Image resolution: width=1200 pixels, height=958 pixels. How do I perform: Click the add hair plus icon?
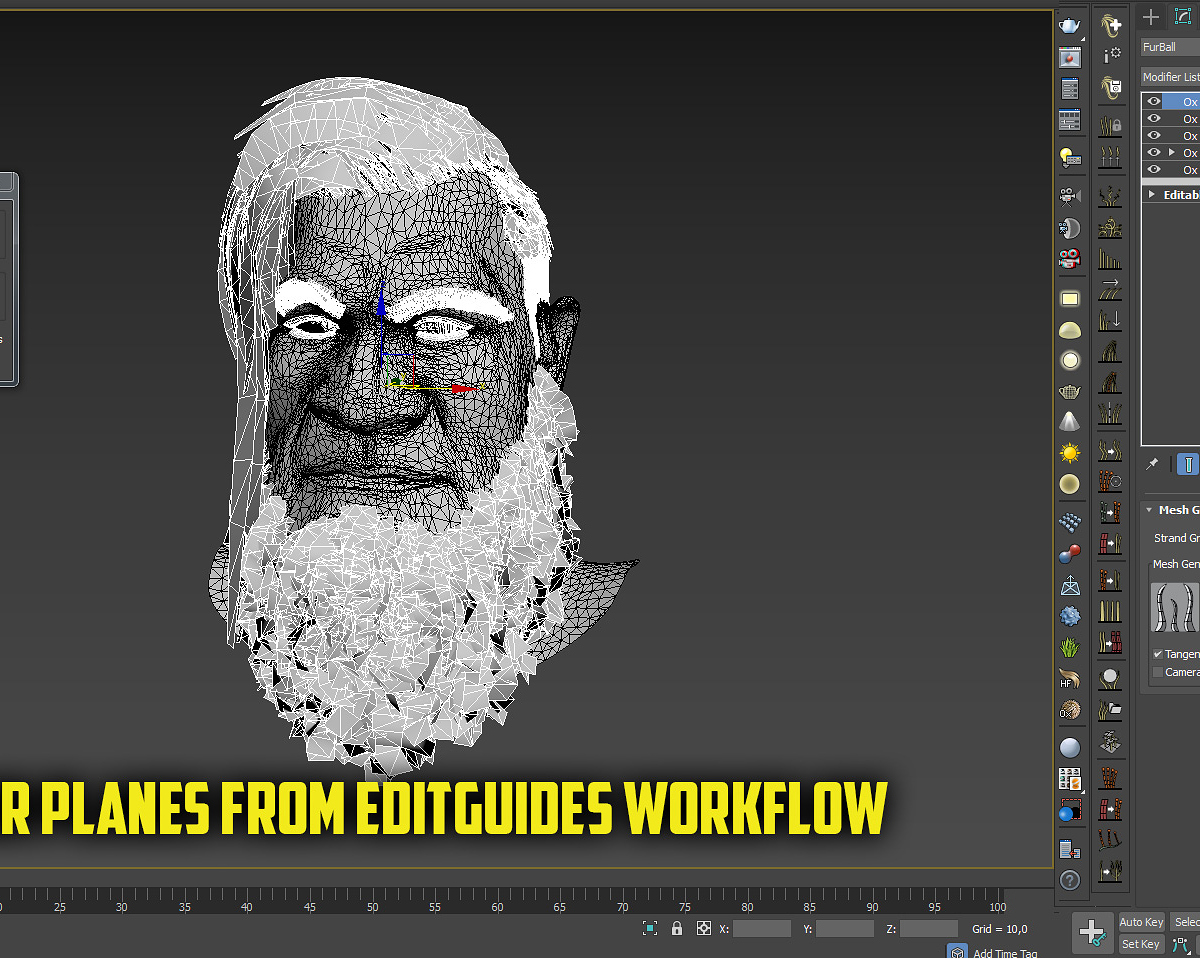pyautogui.click(x=1110, y=25)
